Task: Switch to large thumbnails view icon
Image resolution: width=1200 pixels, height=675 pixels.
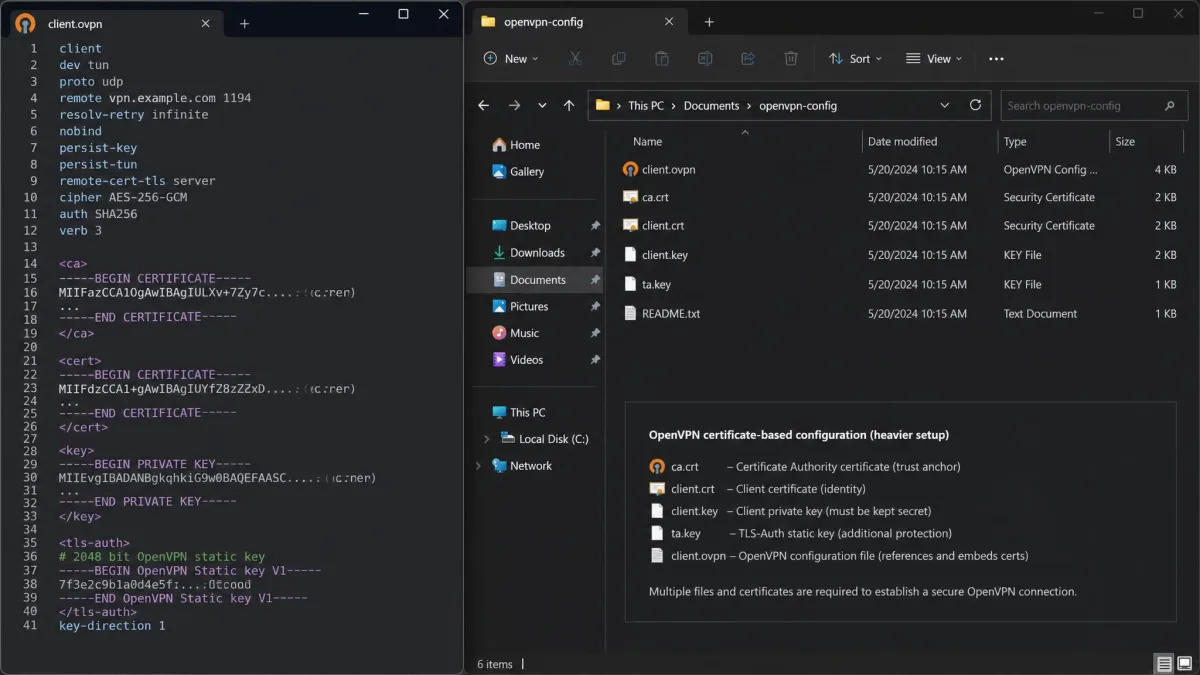Action: 1185,664
